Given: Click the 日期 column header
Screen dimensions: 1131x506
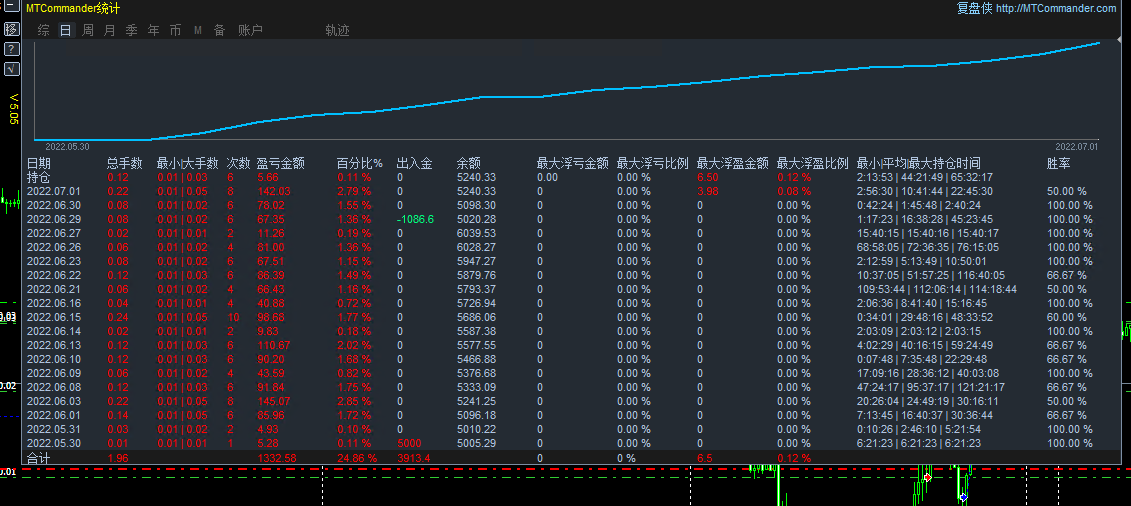Looking at the screenshot, I should (x=39, y=164).
